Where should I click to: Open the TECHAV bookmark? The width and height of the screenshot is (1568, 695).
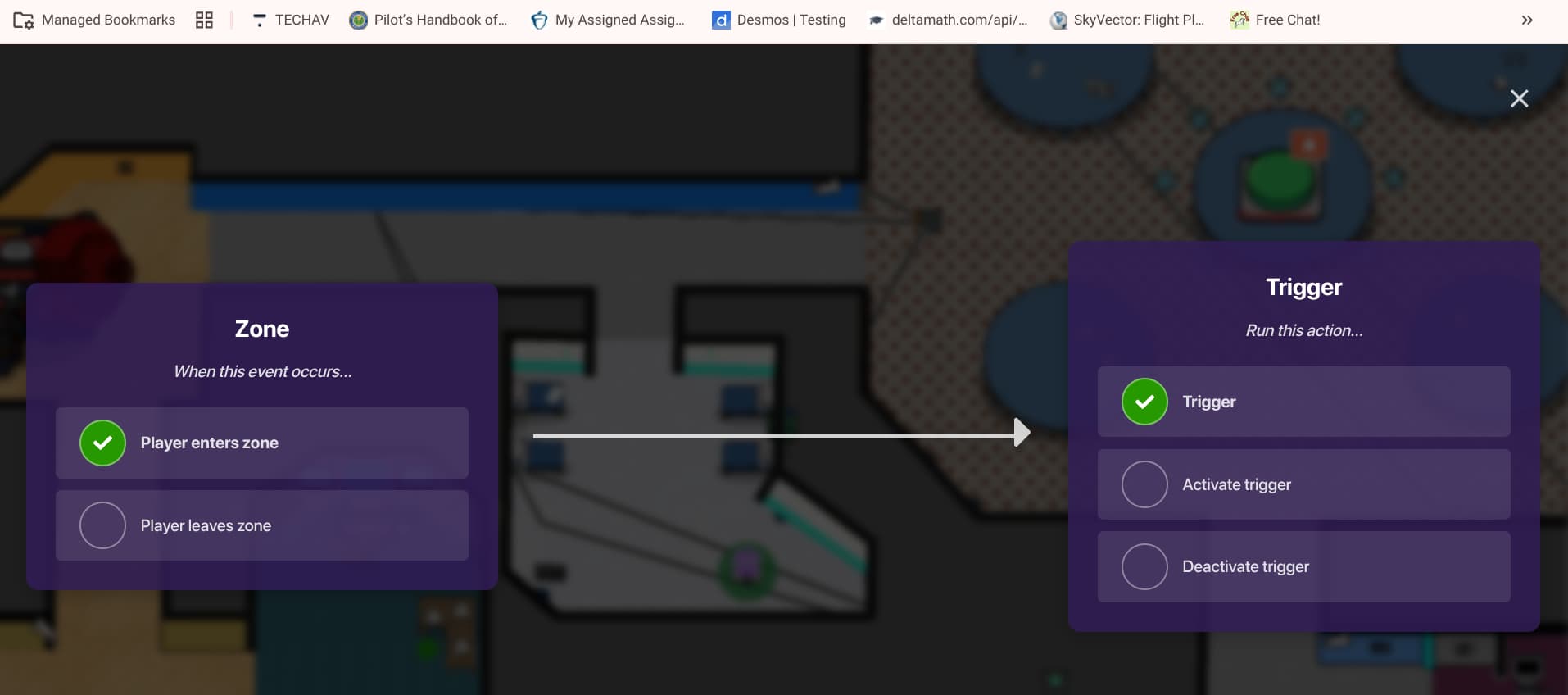pyautogui.click(x=290, y=20)
